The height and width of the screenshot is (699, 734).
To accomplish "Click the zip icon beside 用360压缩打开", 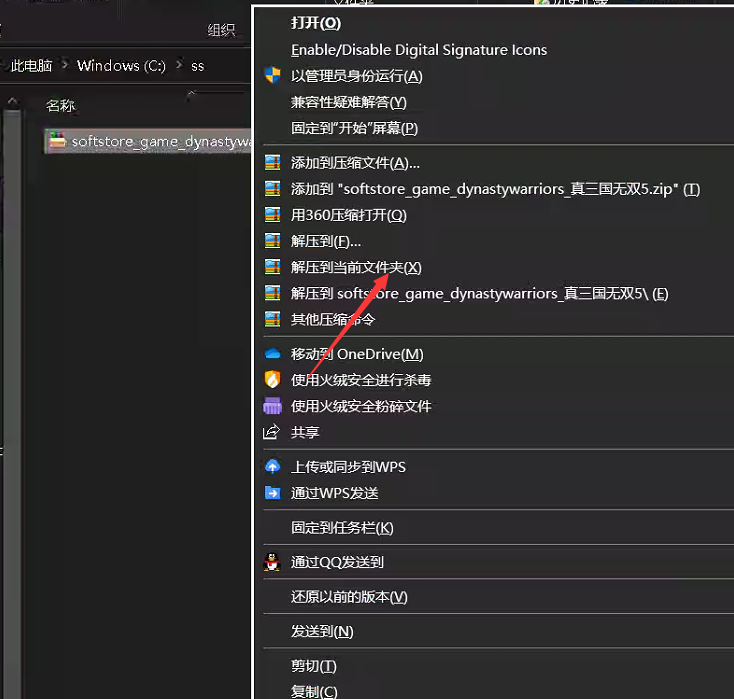I will click(x=272, y=215).
